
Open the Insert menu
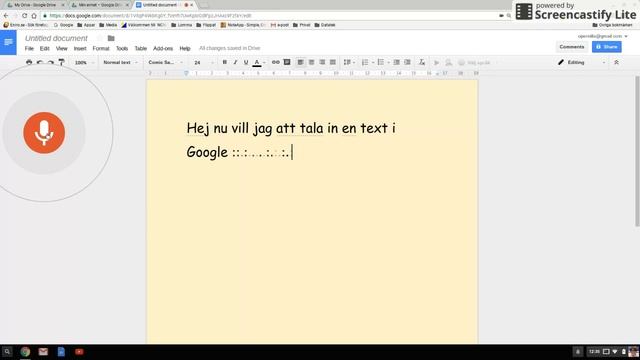coord(80,48)
